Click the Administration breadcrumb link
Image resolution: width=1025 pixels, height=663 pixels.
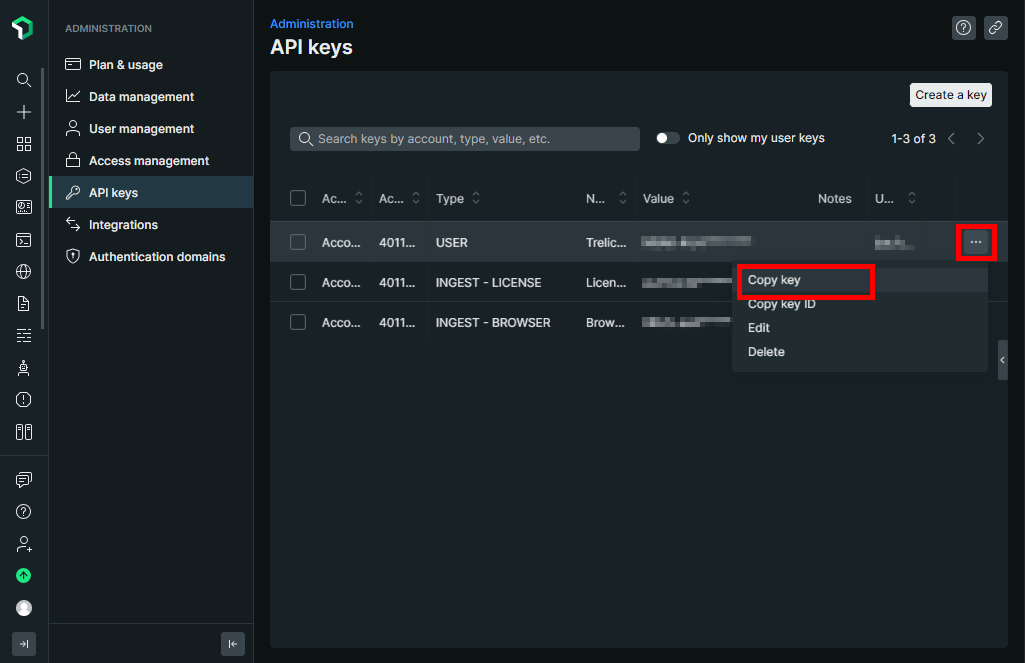(x=312, y=24)
